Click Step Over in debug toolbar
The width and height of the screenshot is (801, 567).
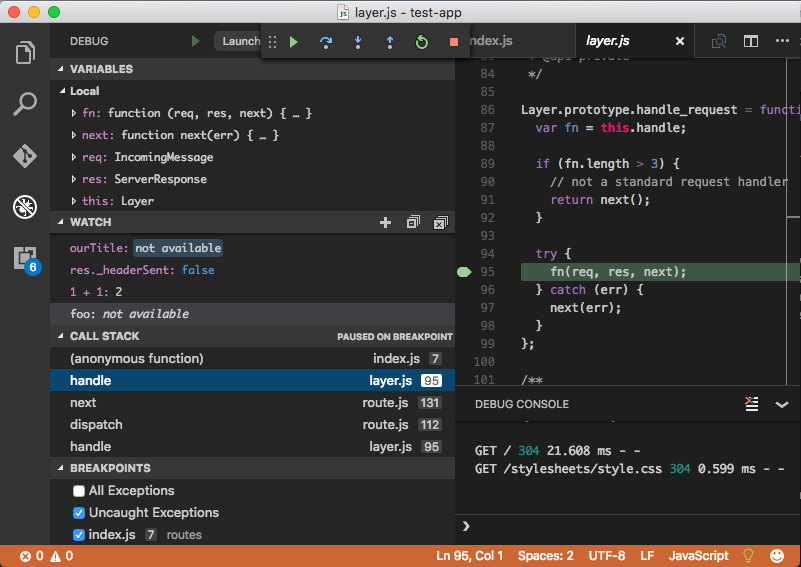click(x=326, y=42)
